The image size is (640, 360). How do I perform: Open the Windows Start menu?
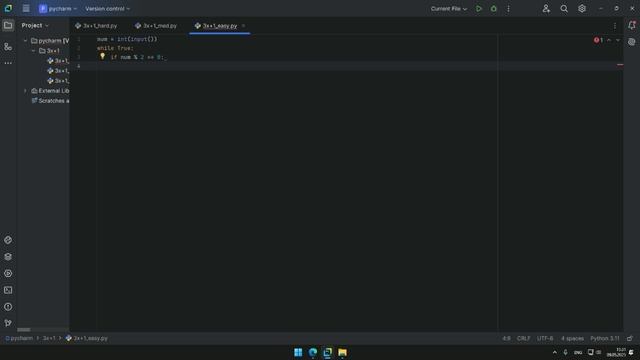click(x=298, y=352)
